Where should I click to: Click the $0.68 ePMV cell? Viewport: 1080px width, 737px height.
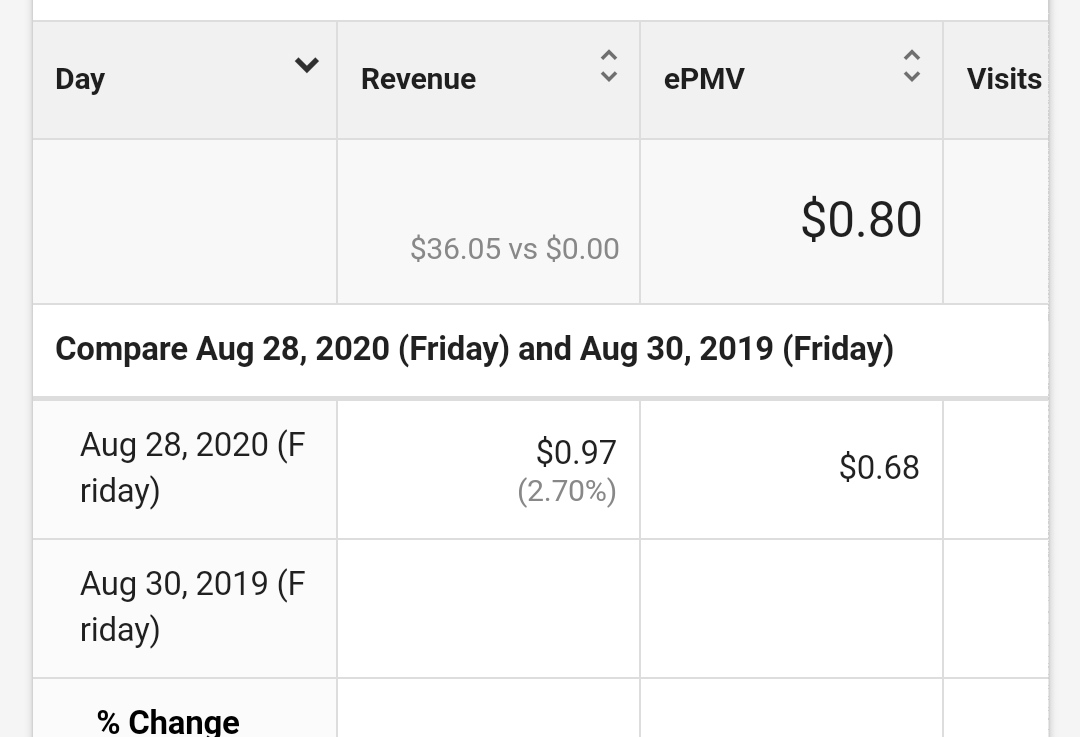pos(879,468)
